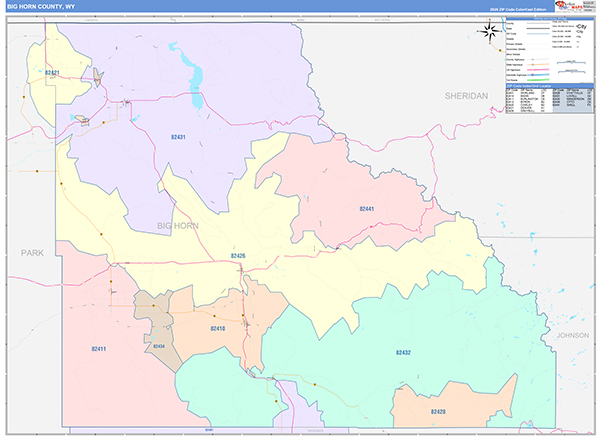The height and width of the screenshot is (436, 600).
Task: Click the 82426 ZIP code label
Action: (x=238, y=256)
